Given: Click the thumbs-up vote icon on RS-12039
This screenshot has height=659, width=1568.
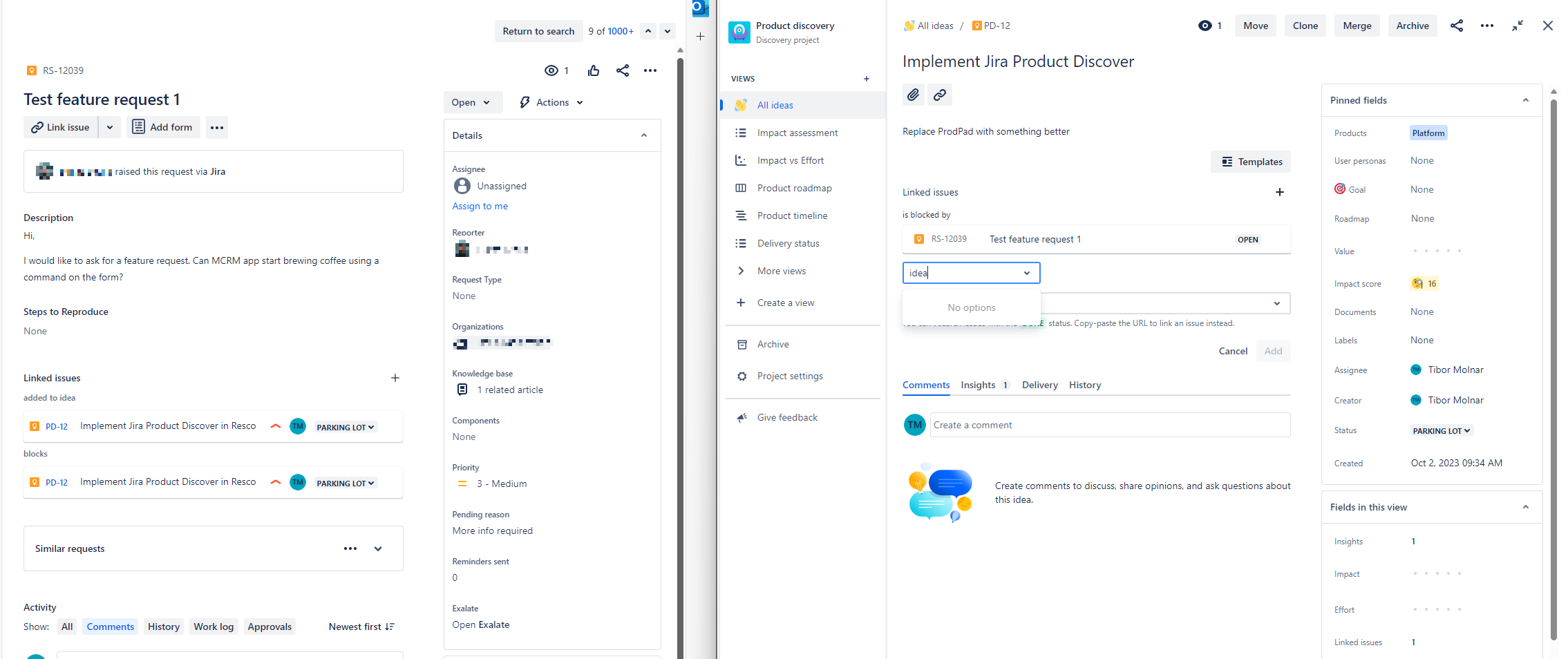Looking at the screenshot, I should click(x=593, y=70).
